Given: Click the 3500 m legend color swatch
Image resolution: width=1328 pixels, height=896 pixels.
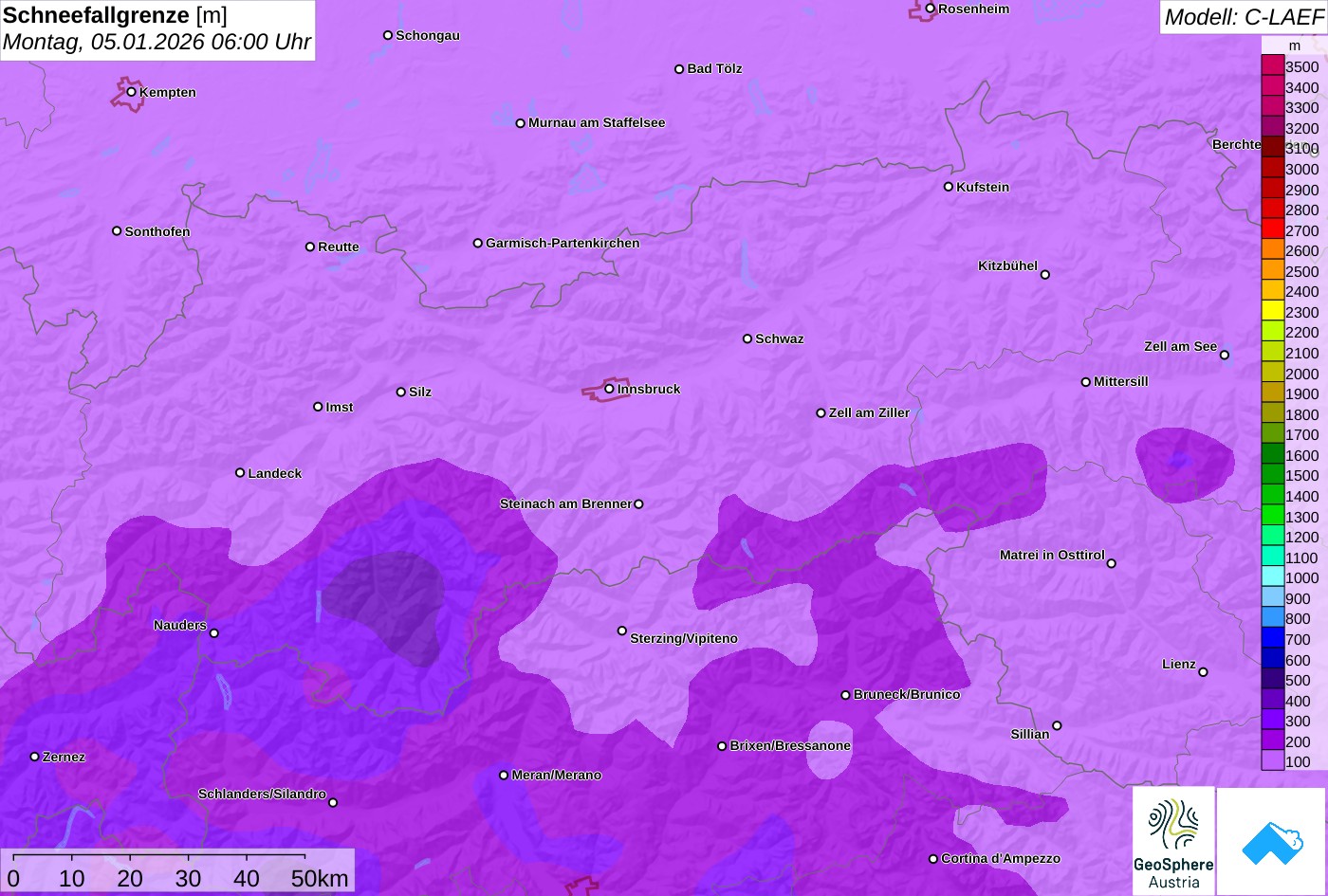Looking at the screenshot, I should pos(1272,66).
